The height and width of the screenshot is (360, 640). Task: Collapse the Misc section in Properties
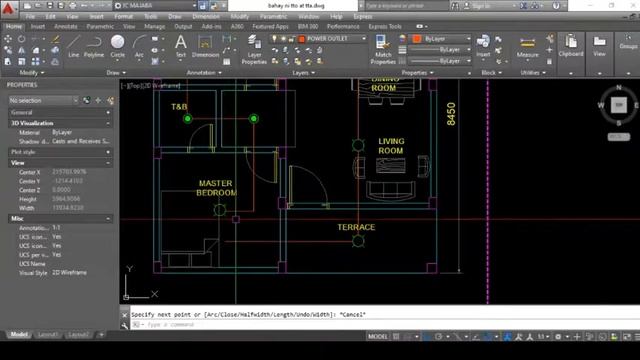coord(108,219)
